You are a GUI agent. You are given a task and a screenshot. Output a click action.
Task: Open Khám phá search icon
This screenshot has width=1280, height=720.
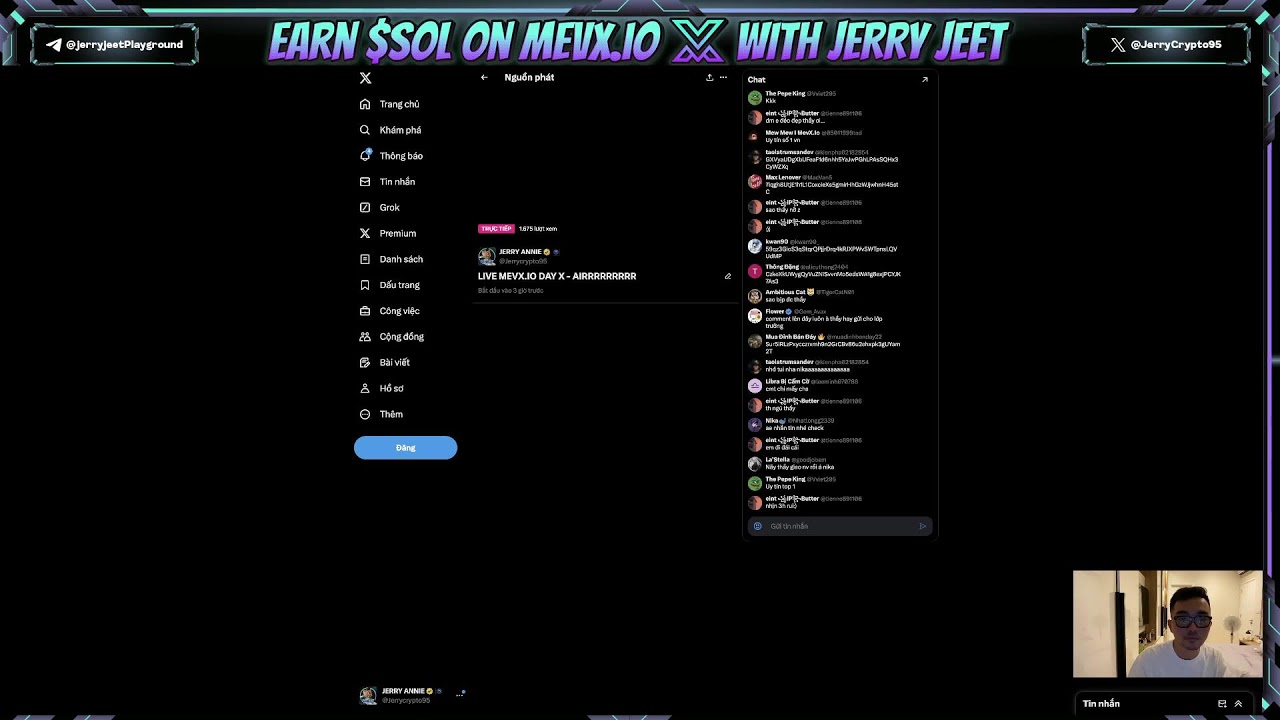[x=365, y=130]
